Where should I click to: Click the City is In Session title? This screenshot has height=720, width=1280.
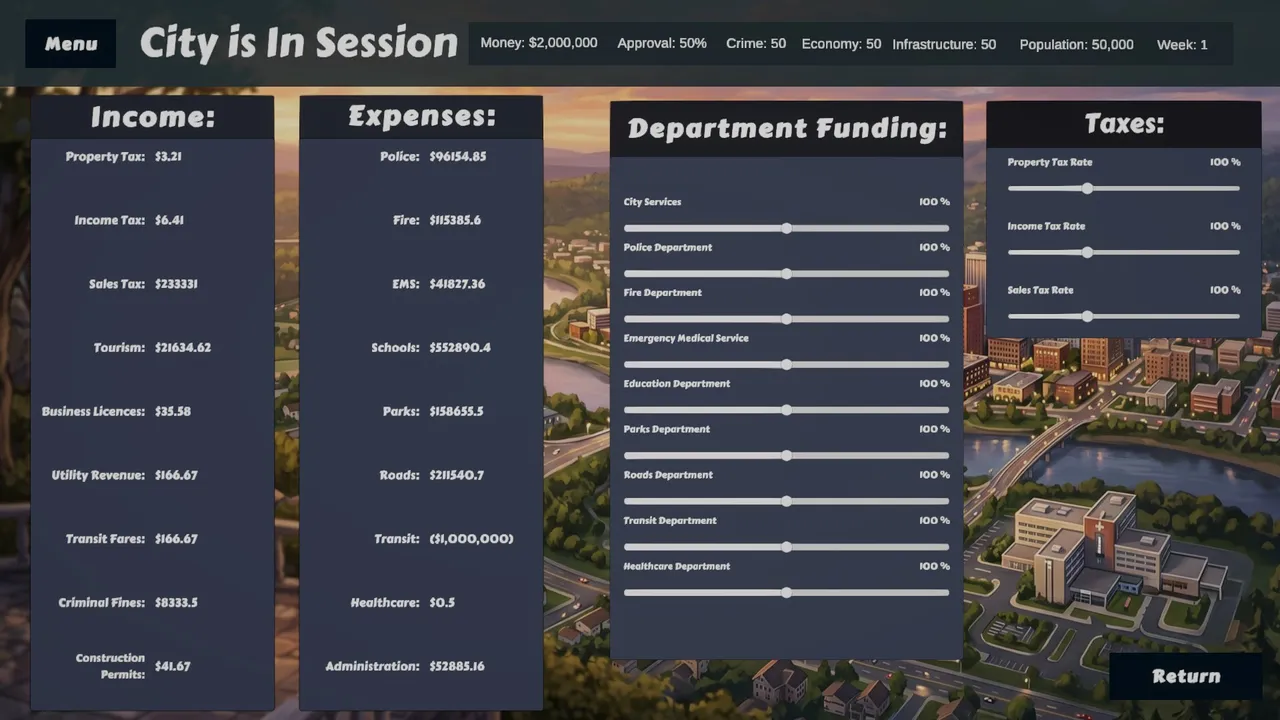coord(298,43)
